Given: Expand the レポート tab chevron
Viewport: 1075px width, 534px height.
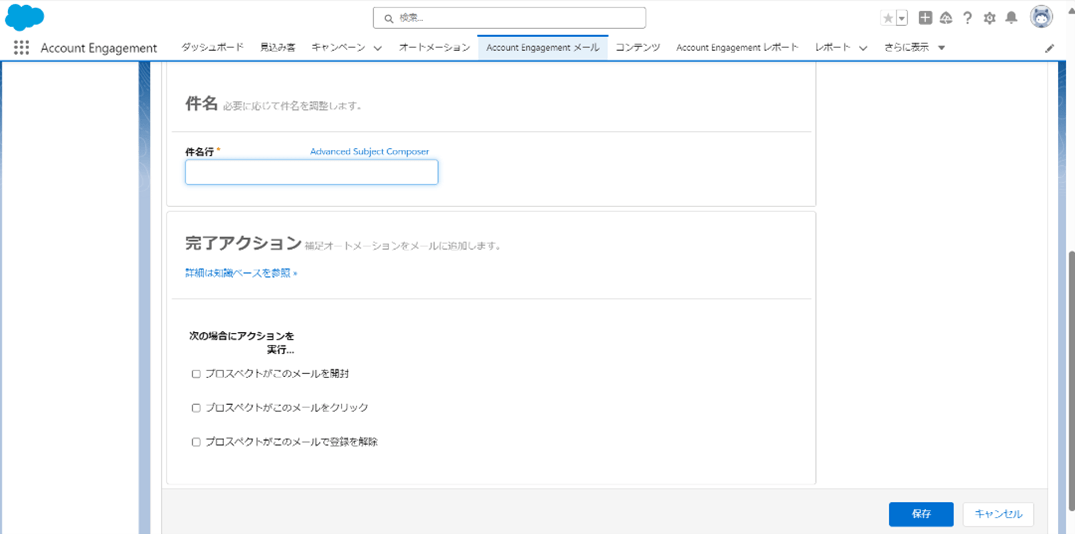Looking at the screenshot, I should pos(863,48).
